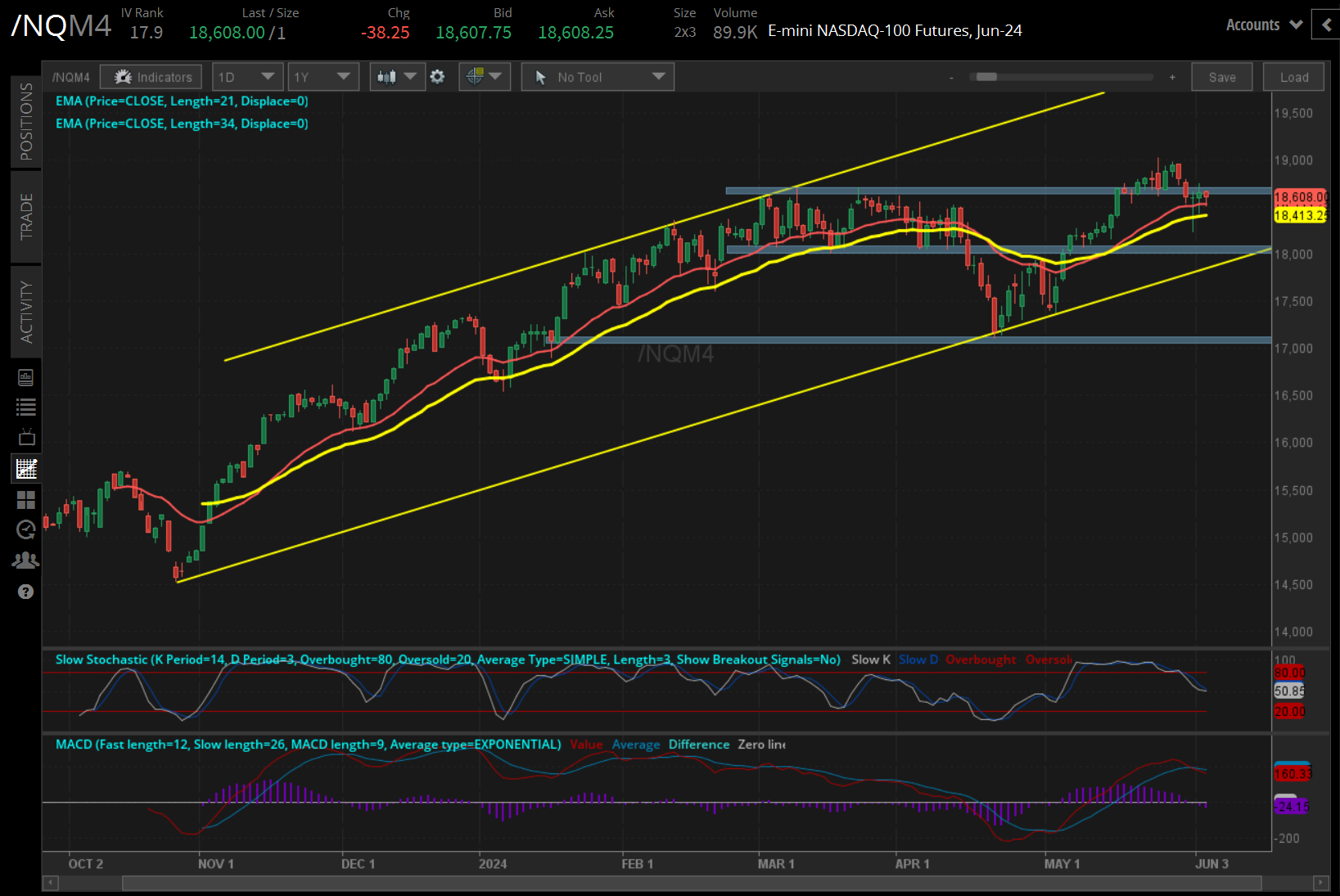1340x896 pixels.
Task: Click the Save button
Action: tap(1221, 76)
